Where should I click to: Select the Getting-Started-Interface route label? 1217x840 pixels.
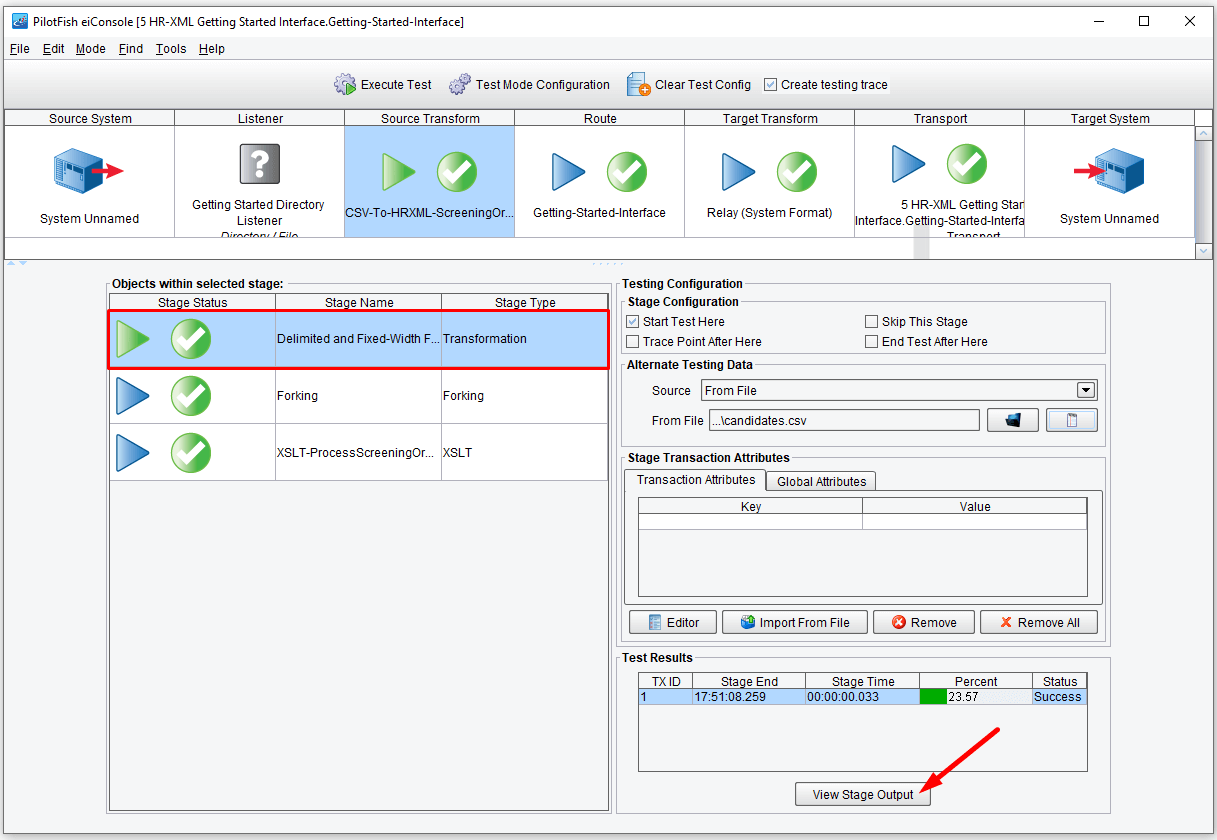(599, 213)
